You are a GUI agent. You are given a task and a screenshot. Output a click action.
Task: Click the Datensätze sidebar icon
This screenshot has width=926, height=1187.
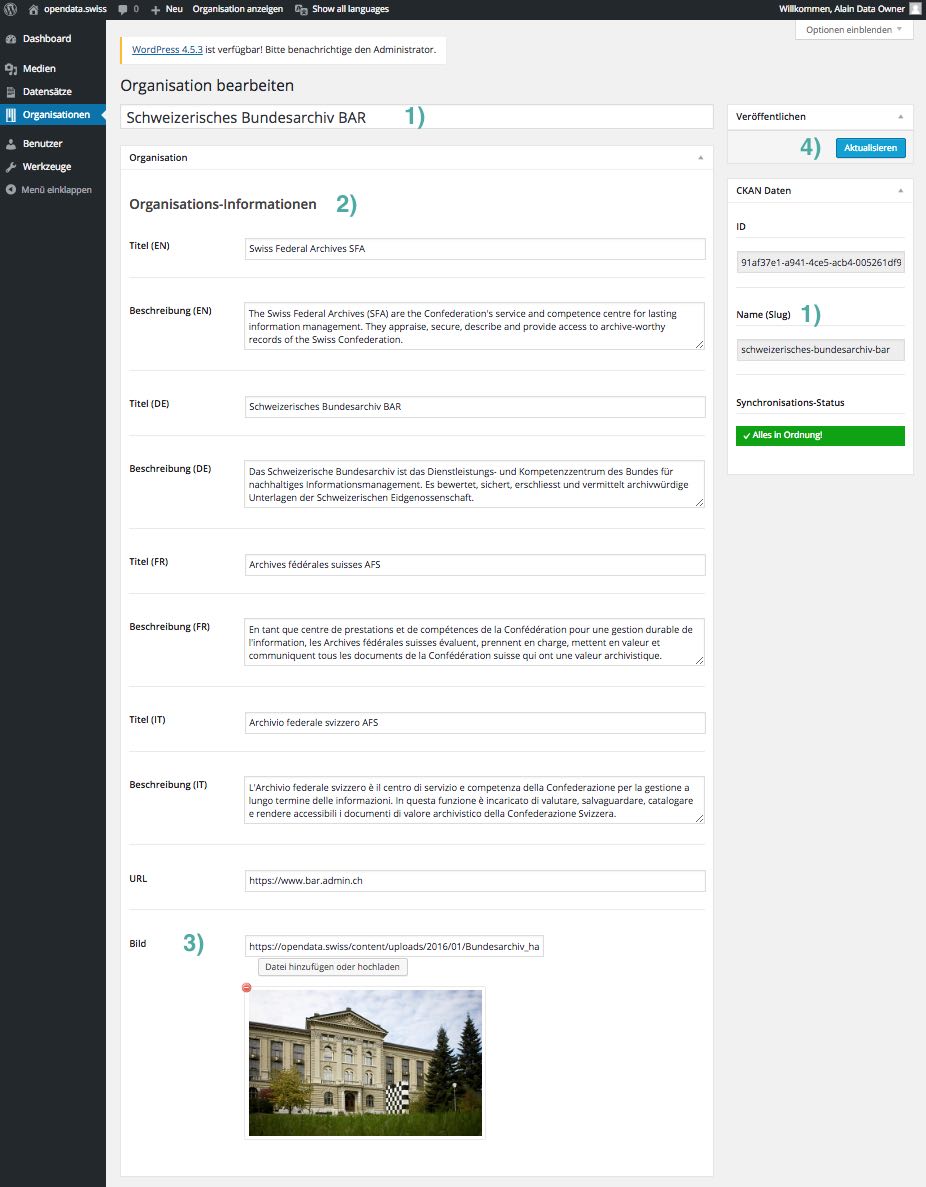pyautogui.click(x=11, y=92)
